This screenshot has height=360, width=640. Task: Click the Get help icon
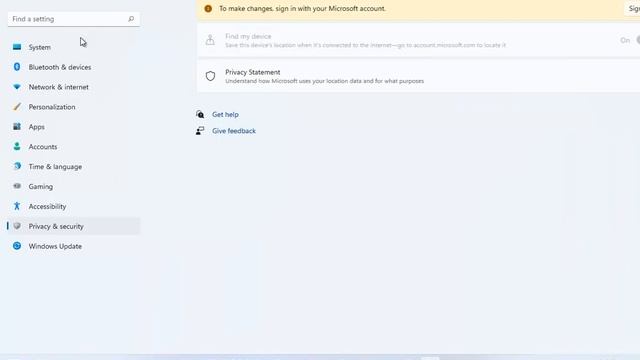tap(200, 114)
